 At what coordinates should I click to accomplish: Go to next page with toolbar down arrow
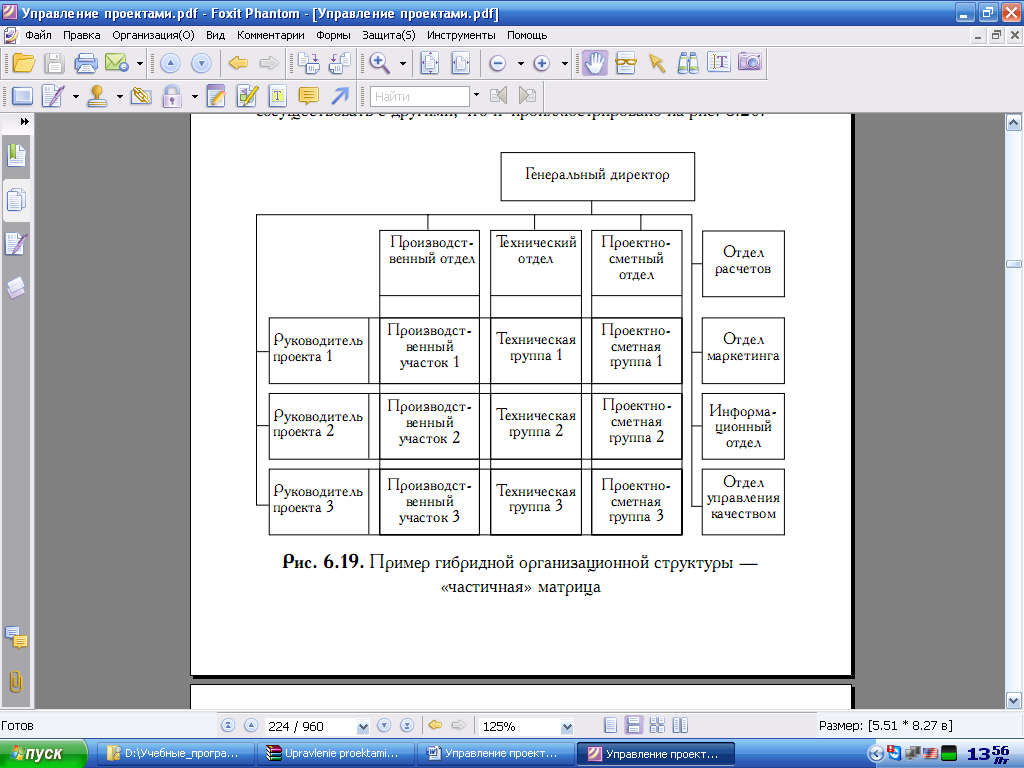[x=201, y=63]
